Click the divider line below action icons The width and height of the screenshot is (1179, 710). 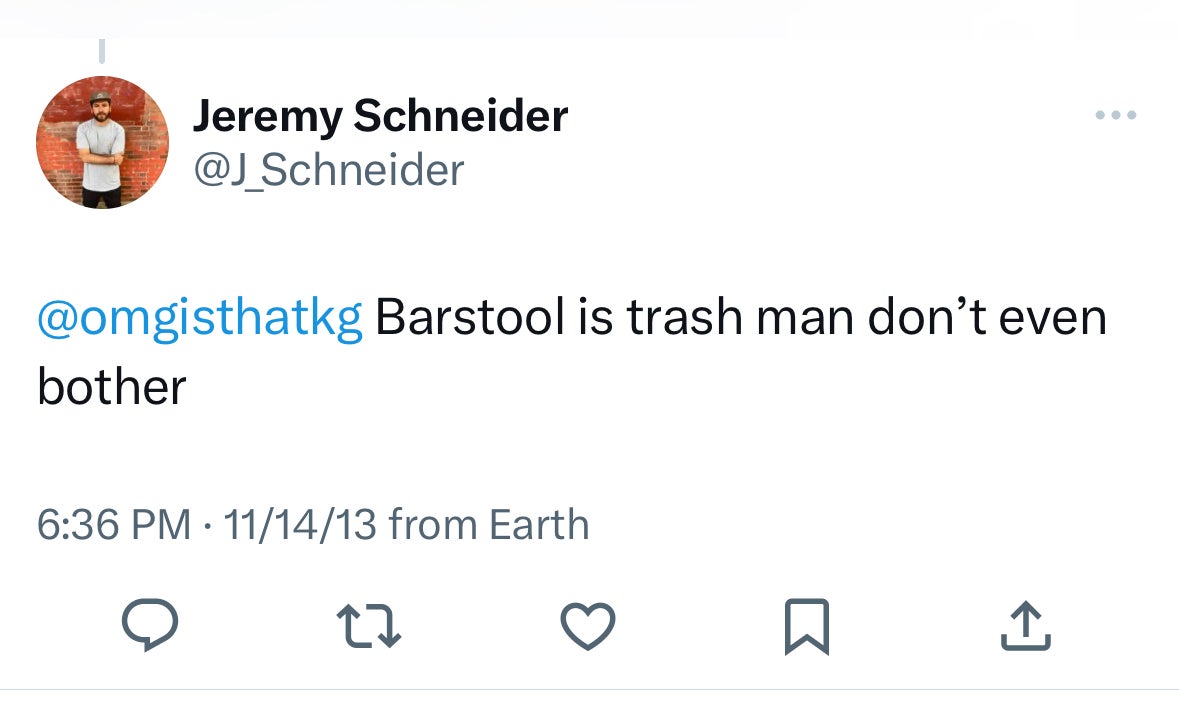click(x=589, y=689)
